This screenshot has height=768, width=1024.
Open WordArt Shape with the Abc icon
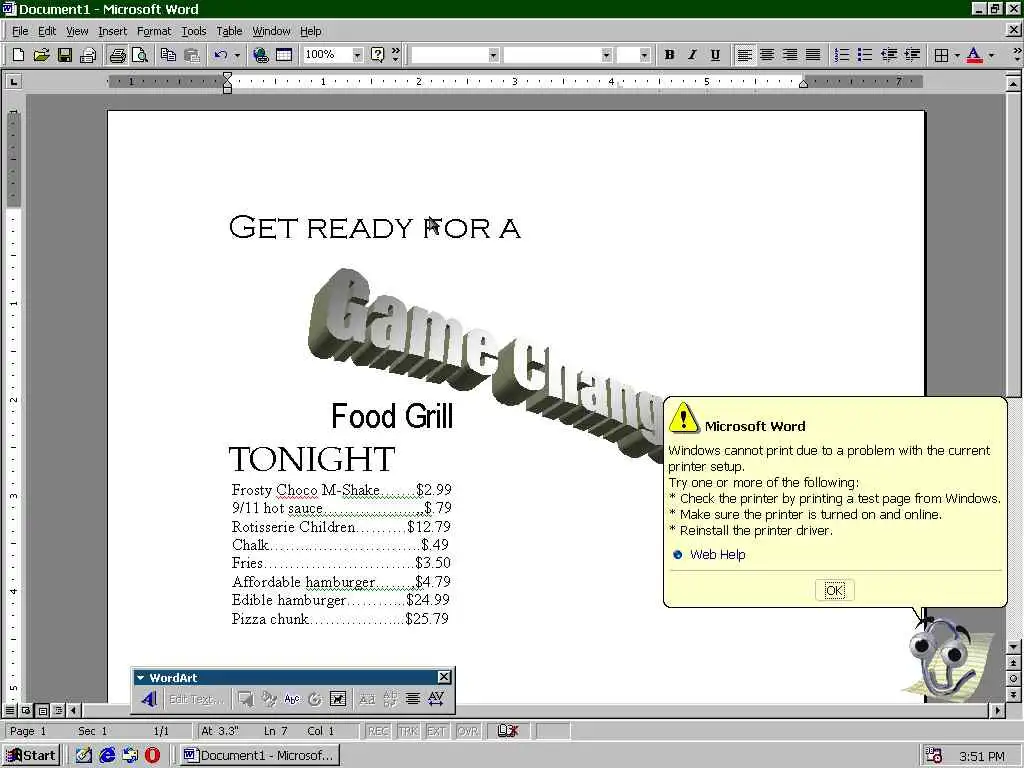pyautogui.click(x=292, y=699)
